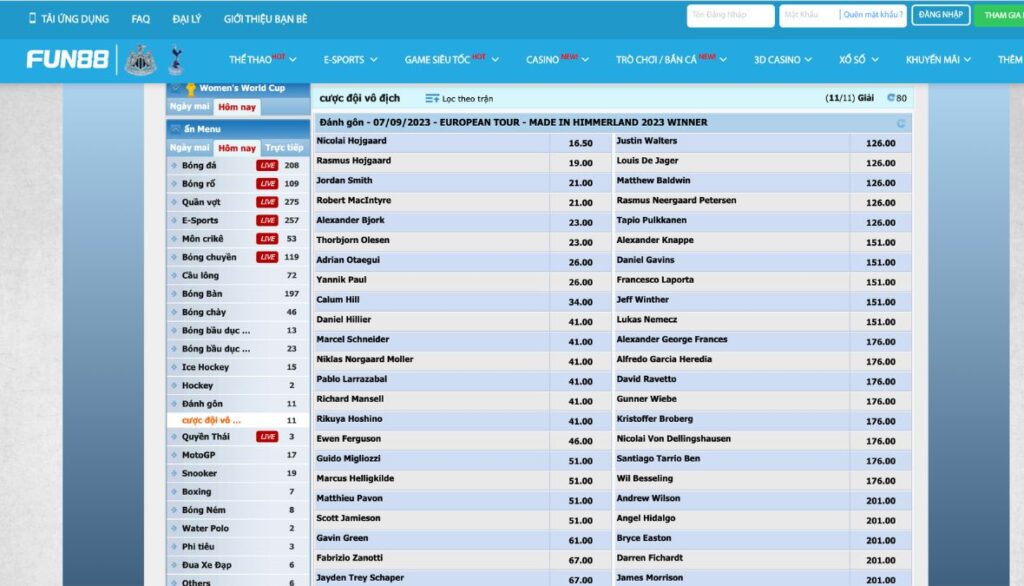
Task: Open Giới Thiệu Bạn Bè link
Action: pos(265,19)
